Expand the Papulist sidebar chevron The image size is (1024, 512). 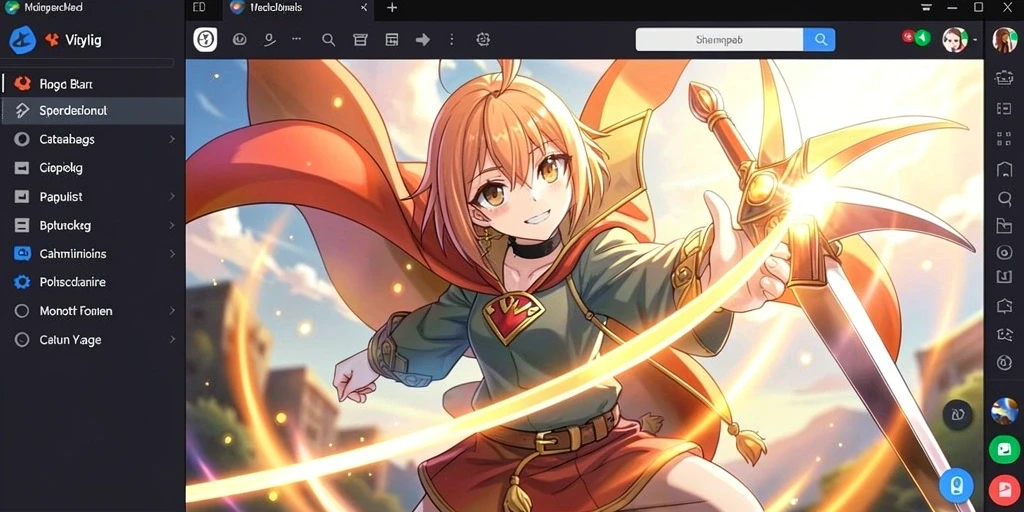[x=172, y=197]
